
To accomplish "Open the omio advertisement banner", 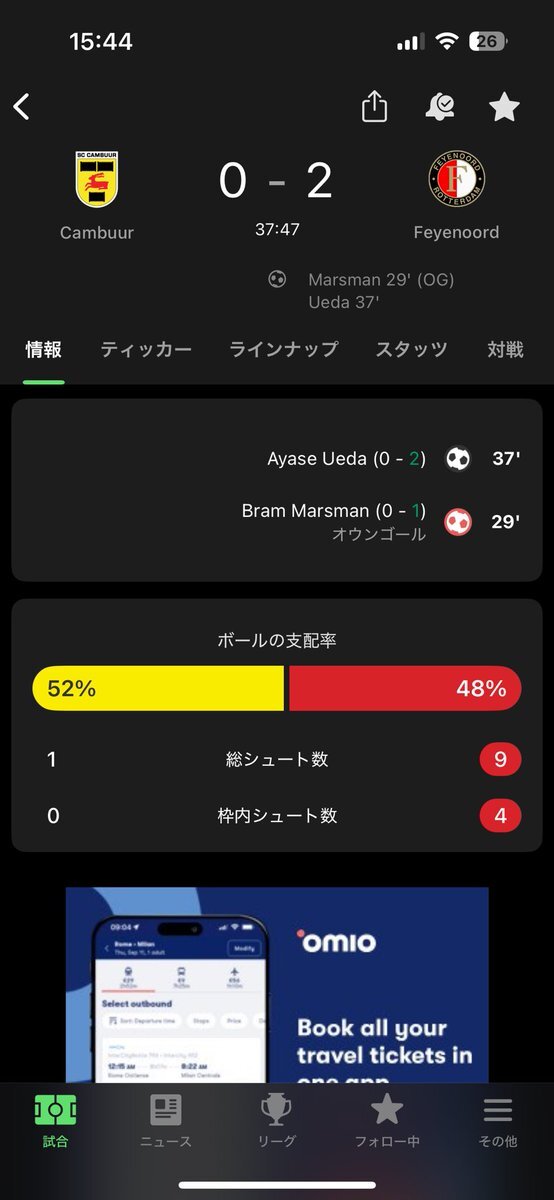I will (277, 985).
